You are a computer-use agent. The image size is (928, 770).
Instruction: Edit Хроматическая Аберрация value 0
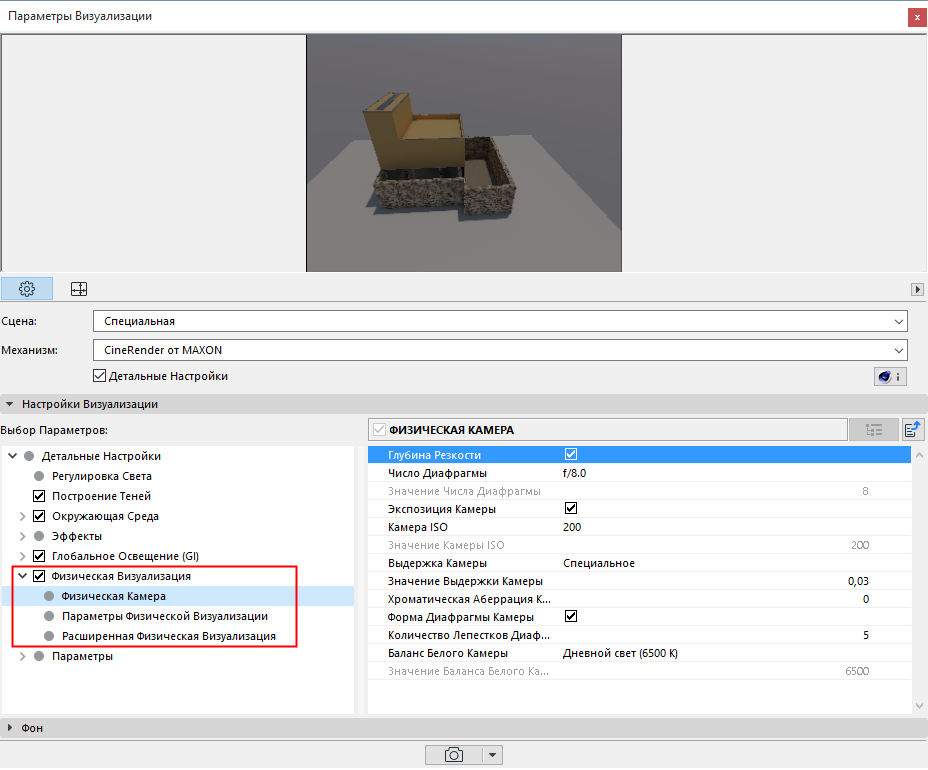(x=866, y=600)
